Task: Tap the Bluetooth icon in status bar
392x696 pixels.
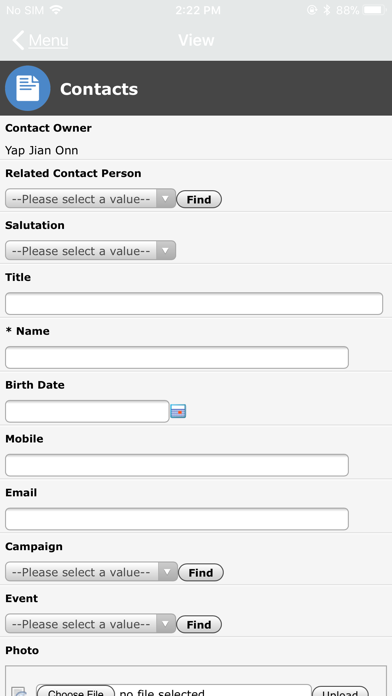Action: (327, 10)
